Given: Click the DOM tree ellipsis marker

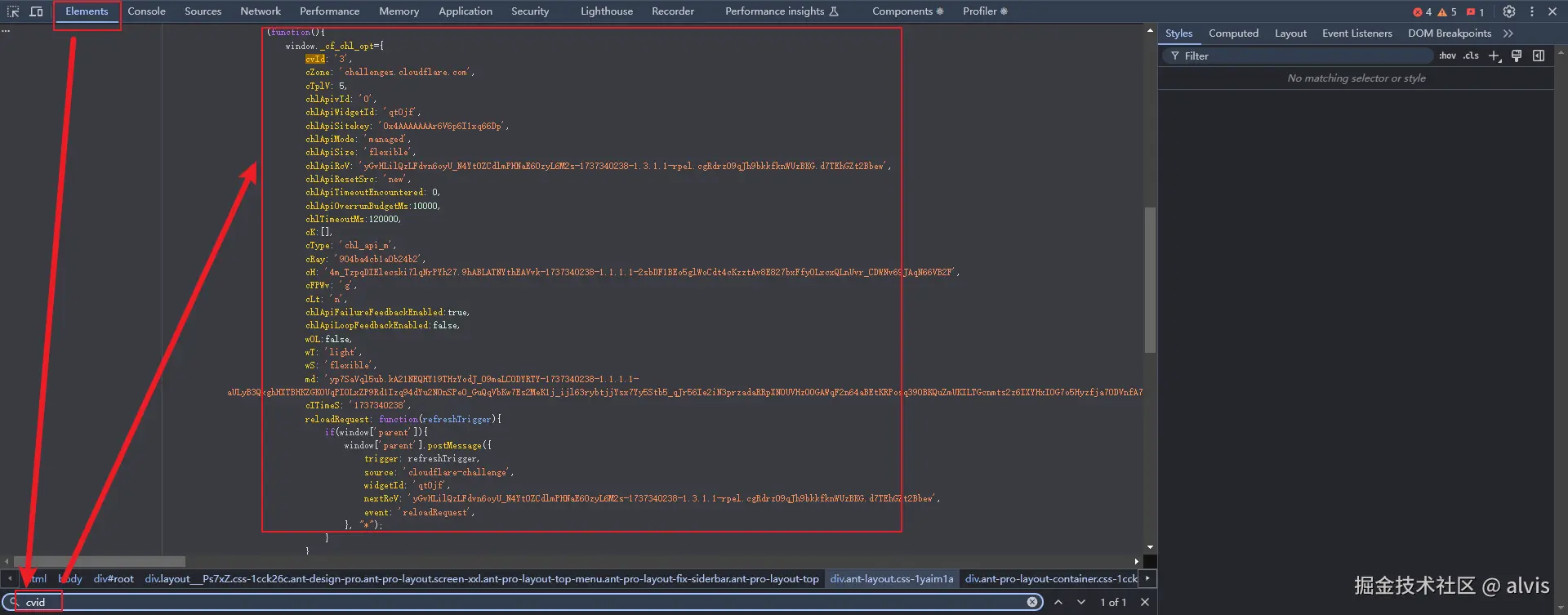Looking at the screenshot, I should (6, 31).
